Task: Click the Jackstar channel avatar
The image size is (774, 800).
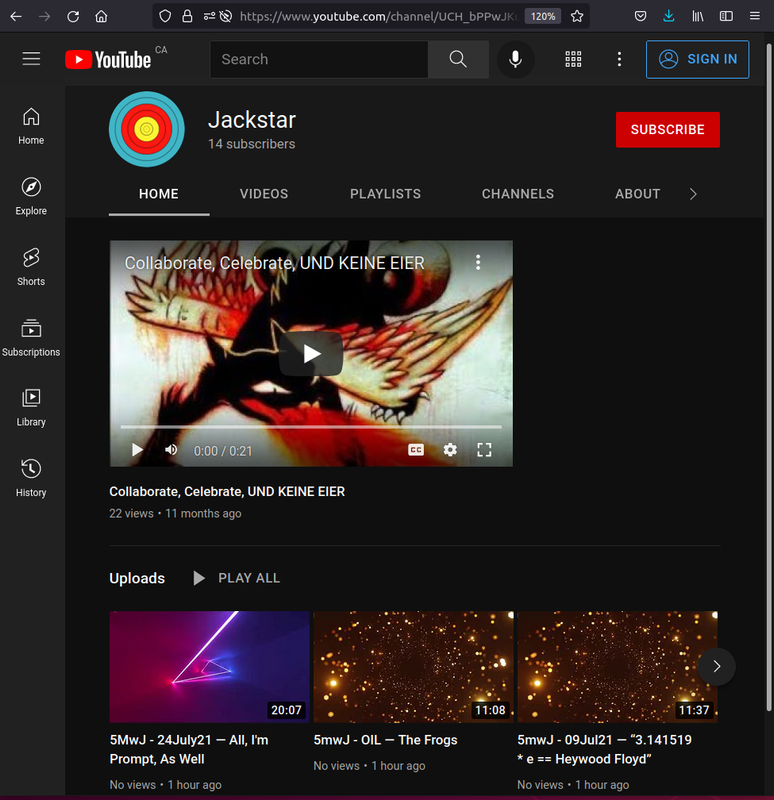Action: (x=147, y=129)
